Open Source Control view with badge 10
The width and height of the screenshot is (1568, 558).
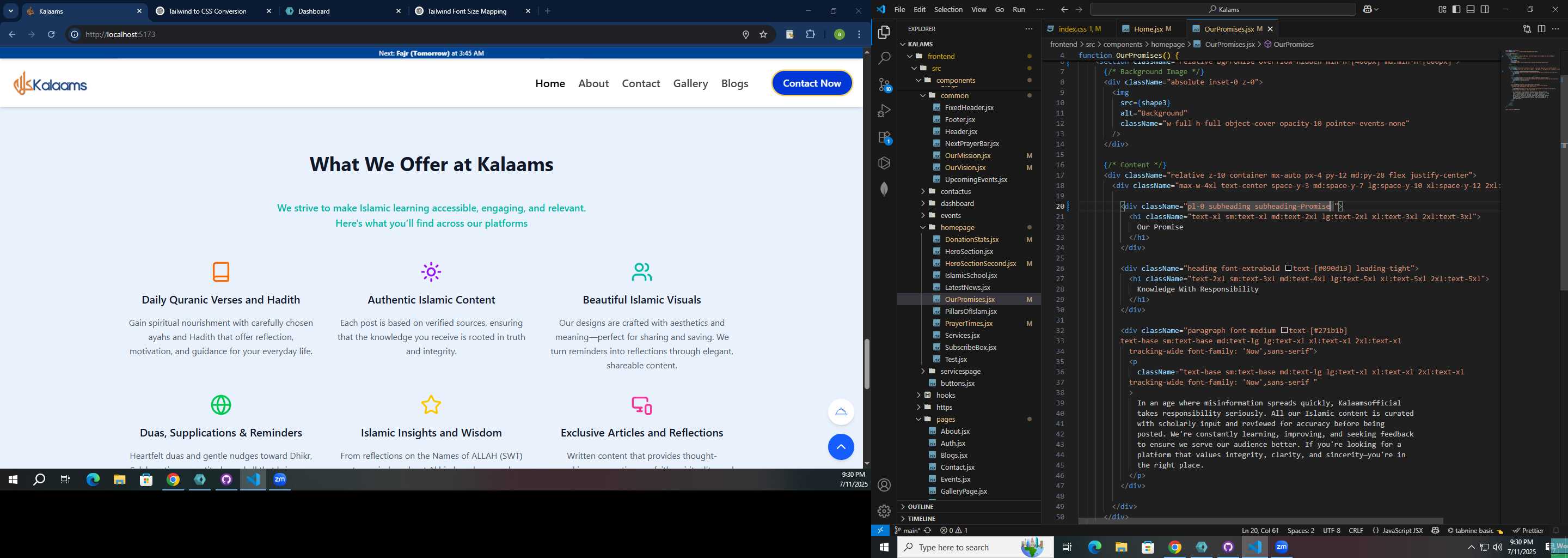884,84
